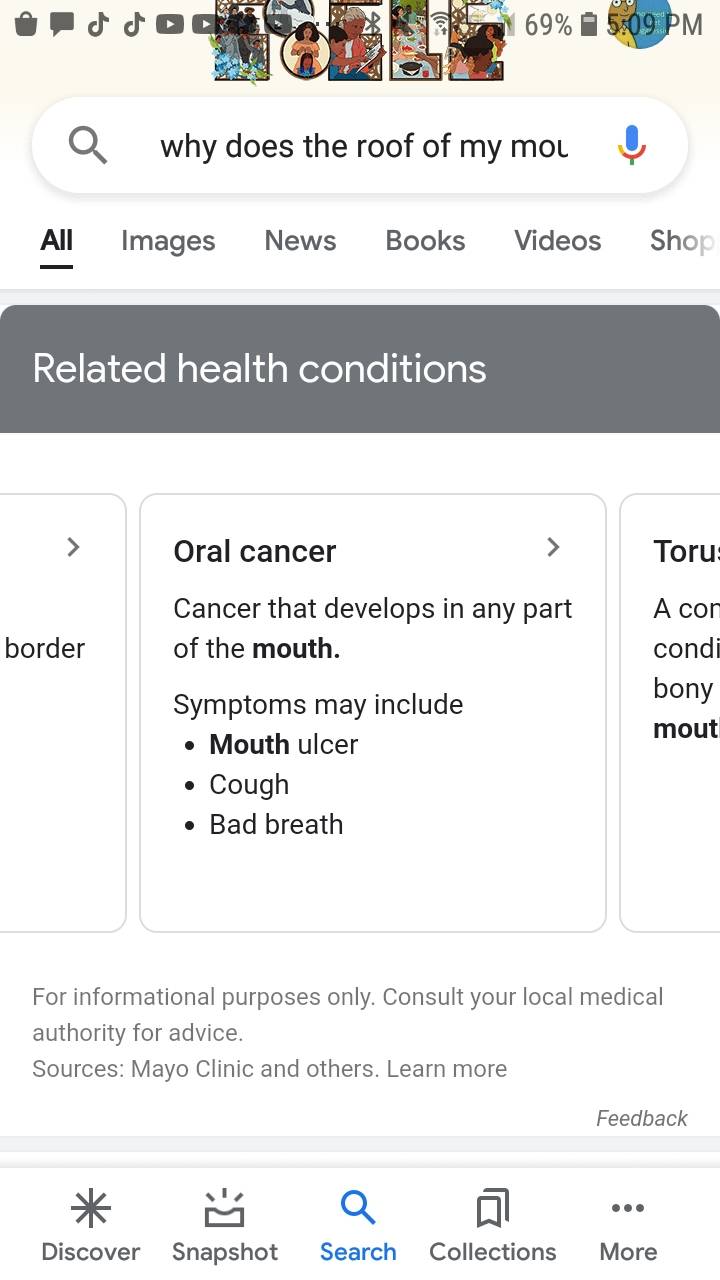Open the Learn more link

(447, 1068)
